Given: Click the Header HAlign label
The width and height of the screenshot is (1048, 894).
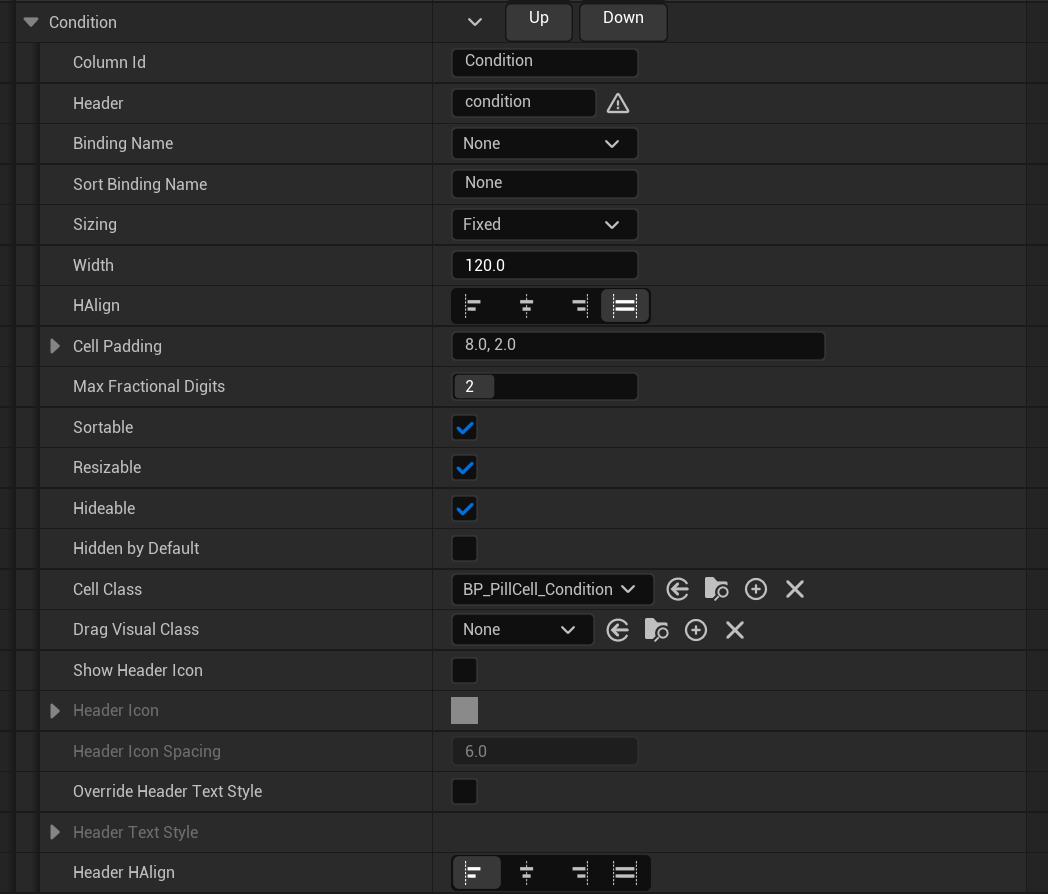Looking at the screenshot, I should [x=124, y=873].
